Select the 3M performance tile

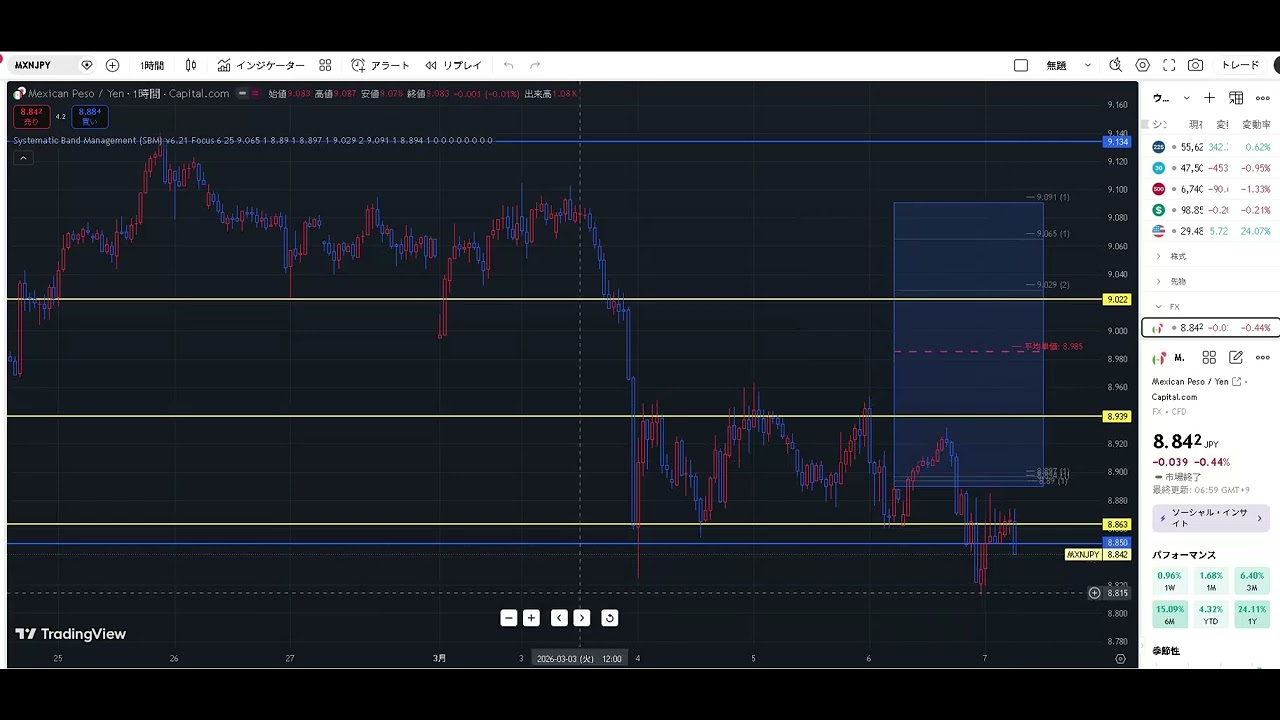pyautogui.click(x=1251, y=581)
